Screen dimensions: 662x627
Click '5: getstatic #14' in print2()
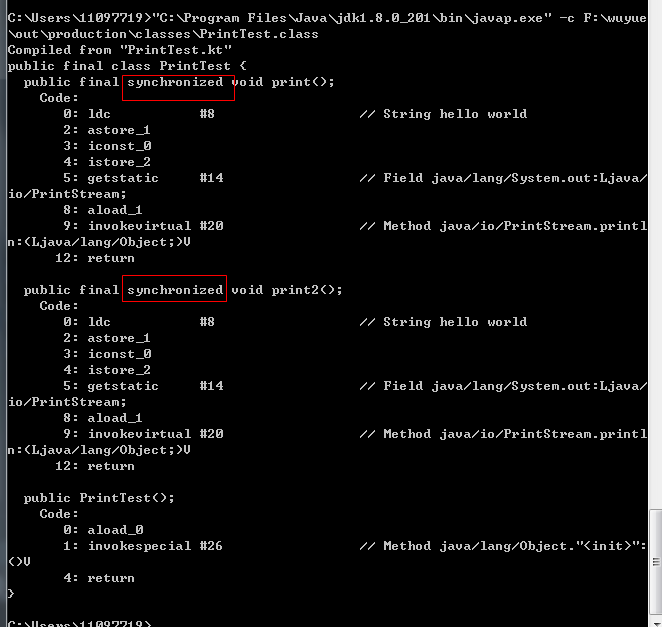tap(143, 386)
